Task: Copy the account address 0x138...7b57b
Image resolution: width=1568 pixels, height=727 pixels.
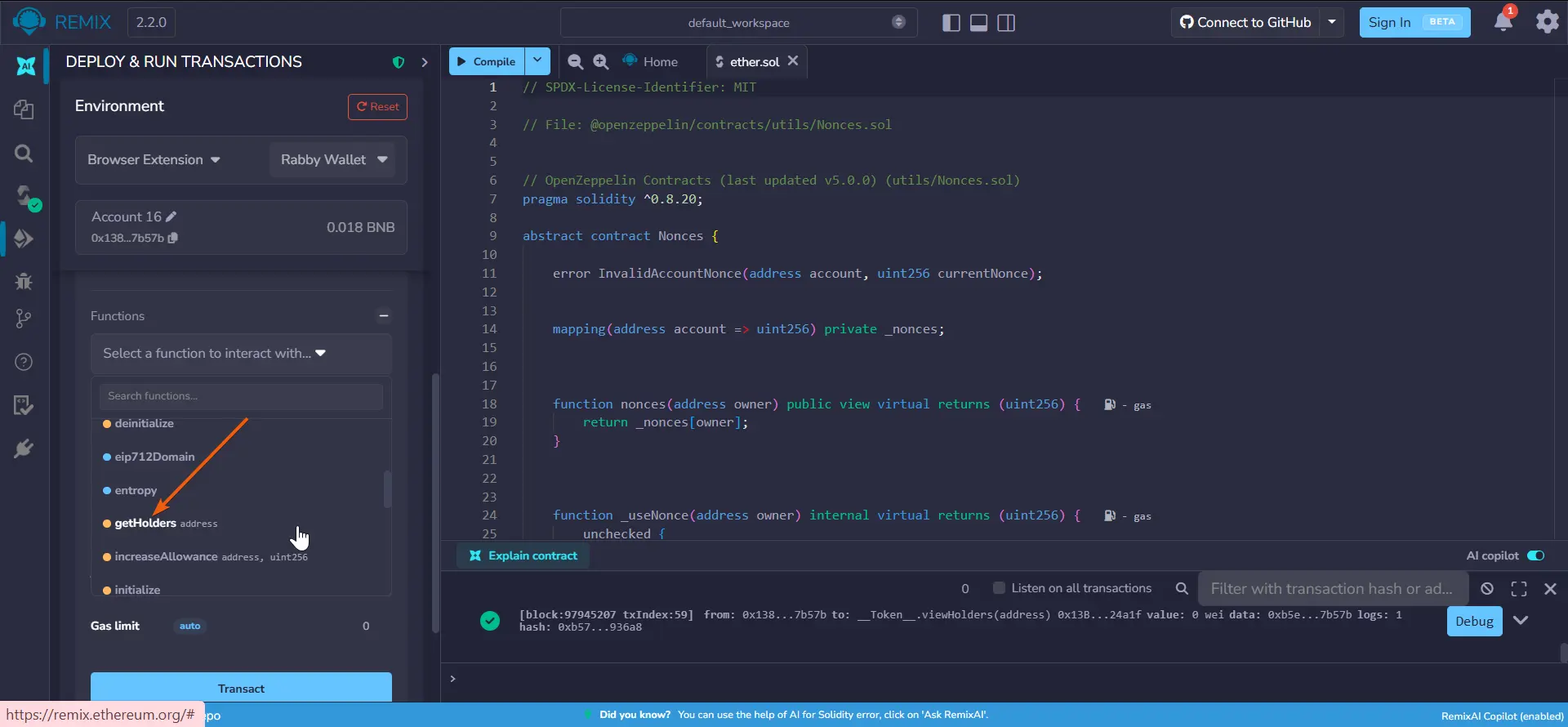Action: 173,238
